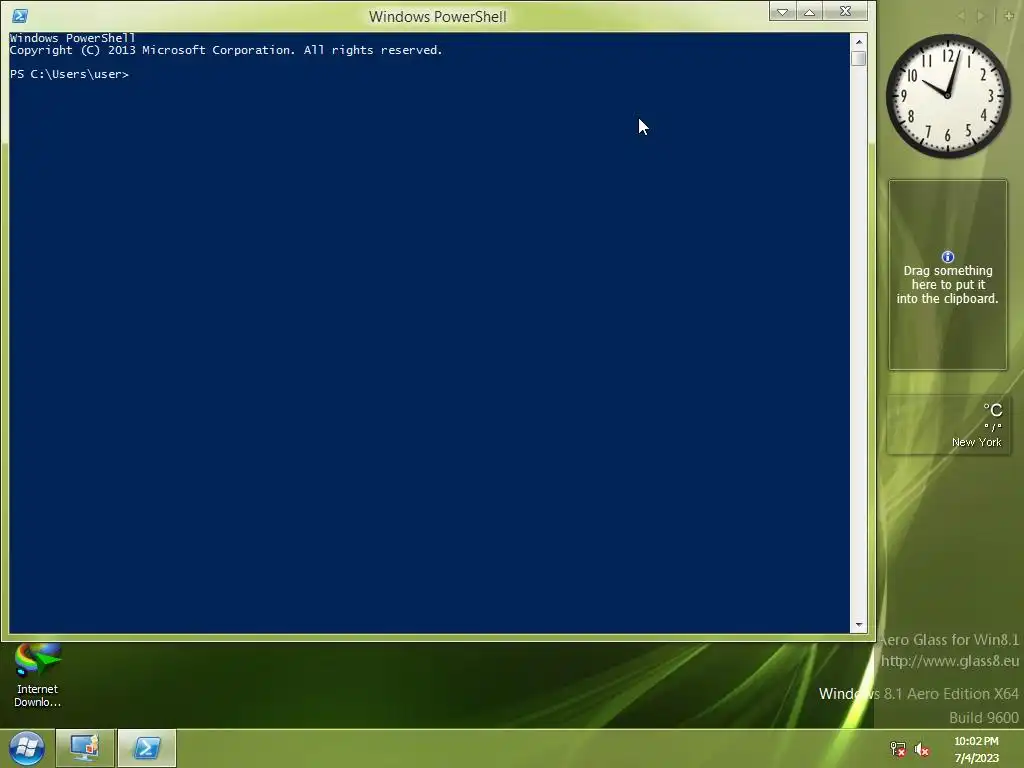Open the Internet Download Manager desktop shortcut
This screenshot has width=1024, height=768.
tap(37, 675)
